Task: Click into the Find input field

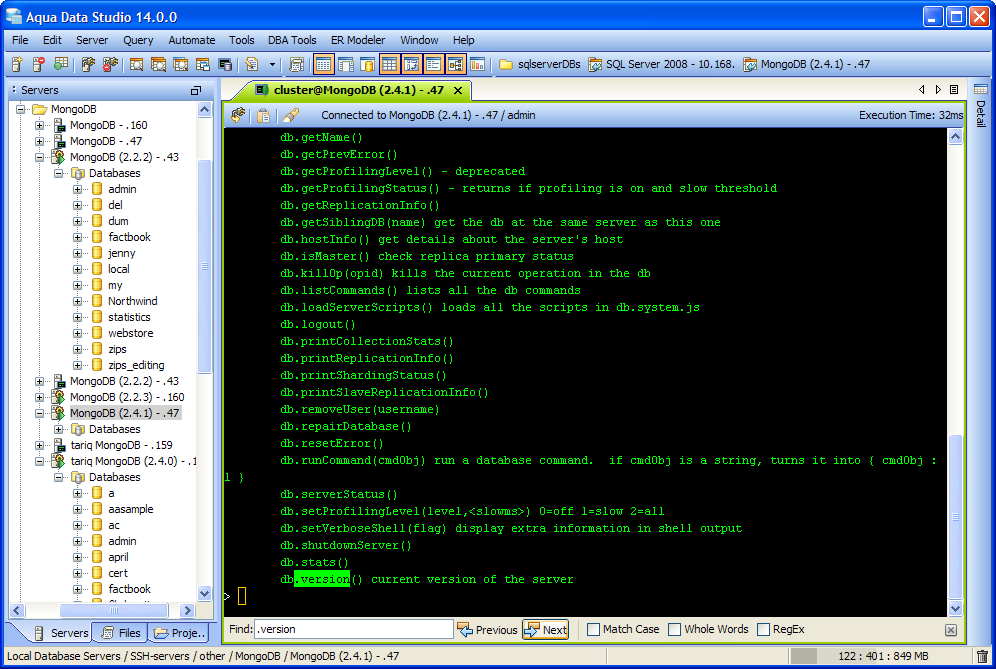Action: [x=354, y=629]
